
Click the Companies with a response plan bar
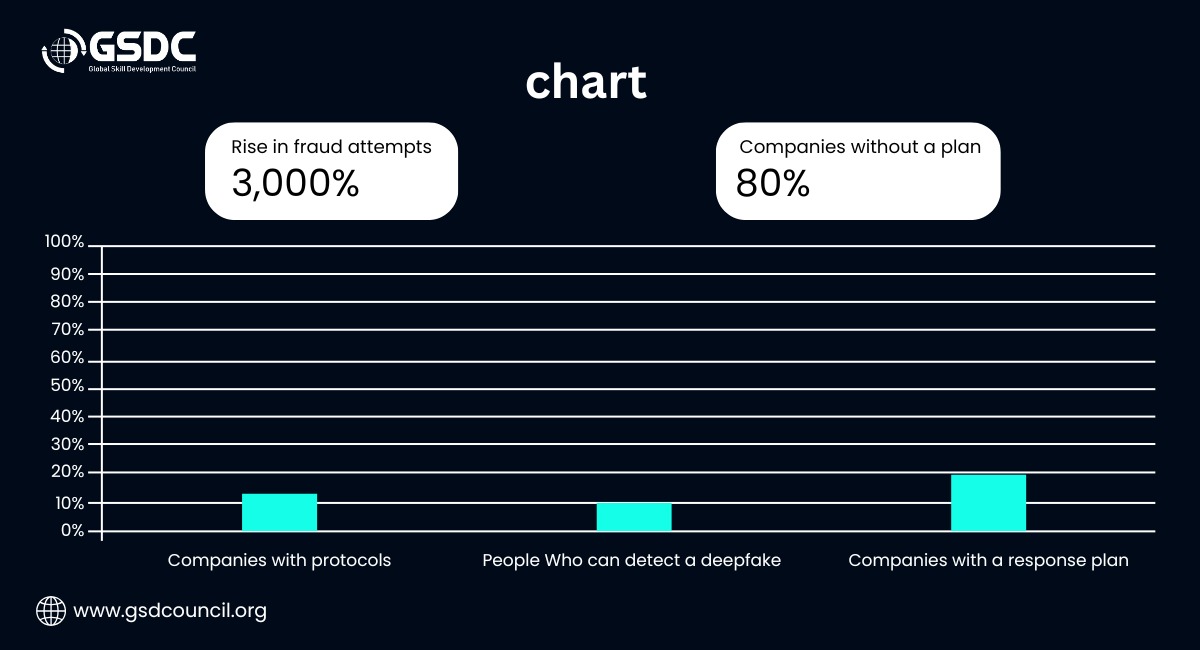pyautogui.click(x=988, y=503)
